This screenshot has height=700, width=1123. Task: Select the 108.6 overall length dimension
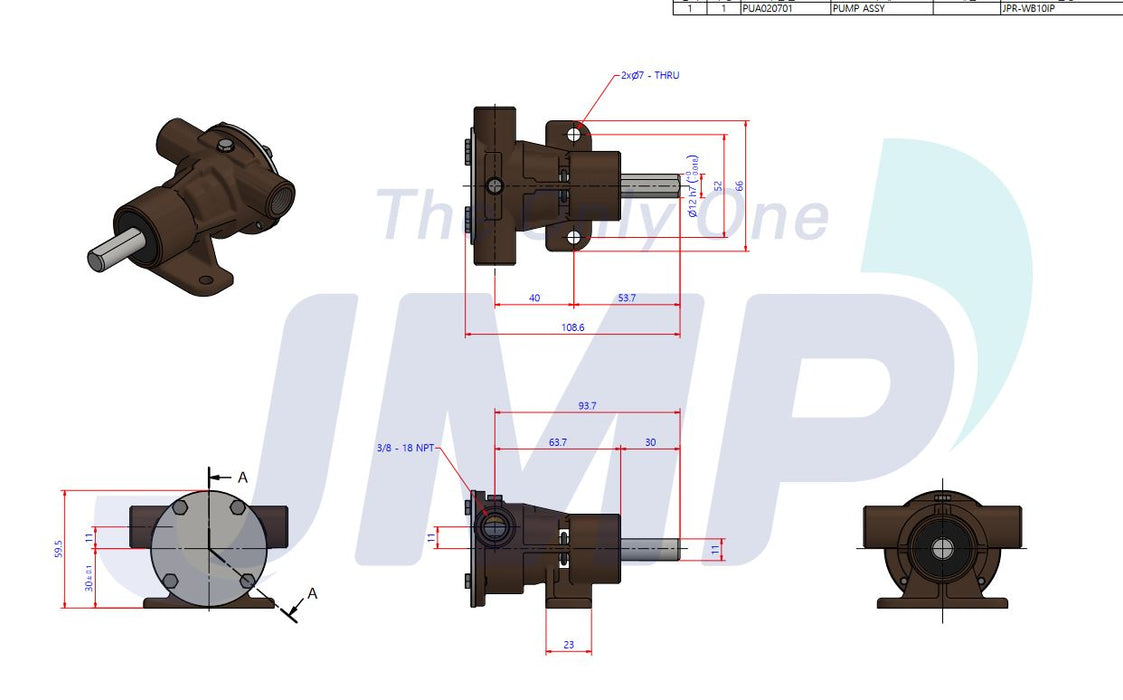pos(572,327)
